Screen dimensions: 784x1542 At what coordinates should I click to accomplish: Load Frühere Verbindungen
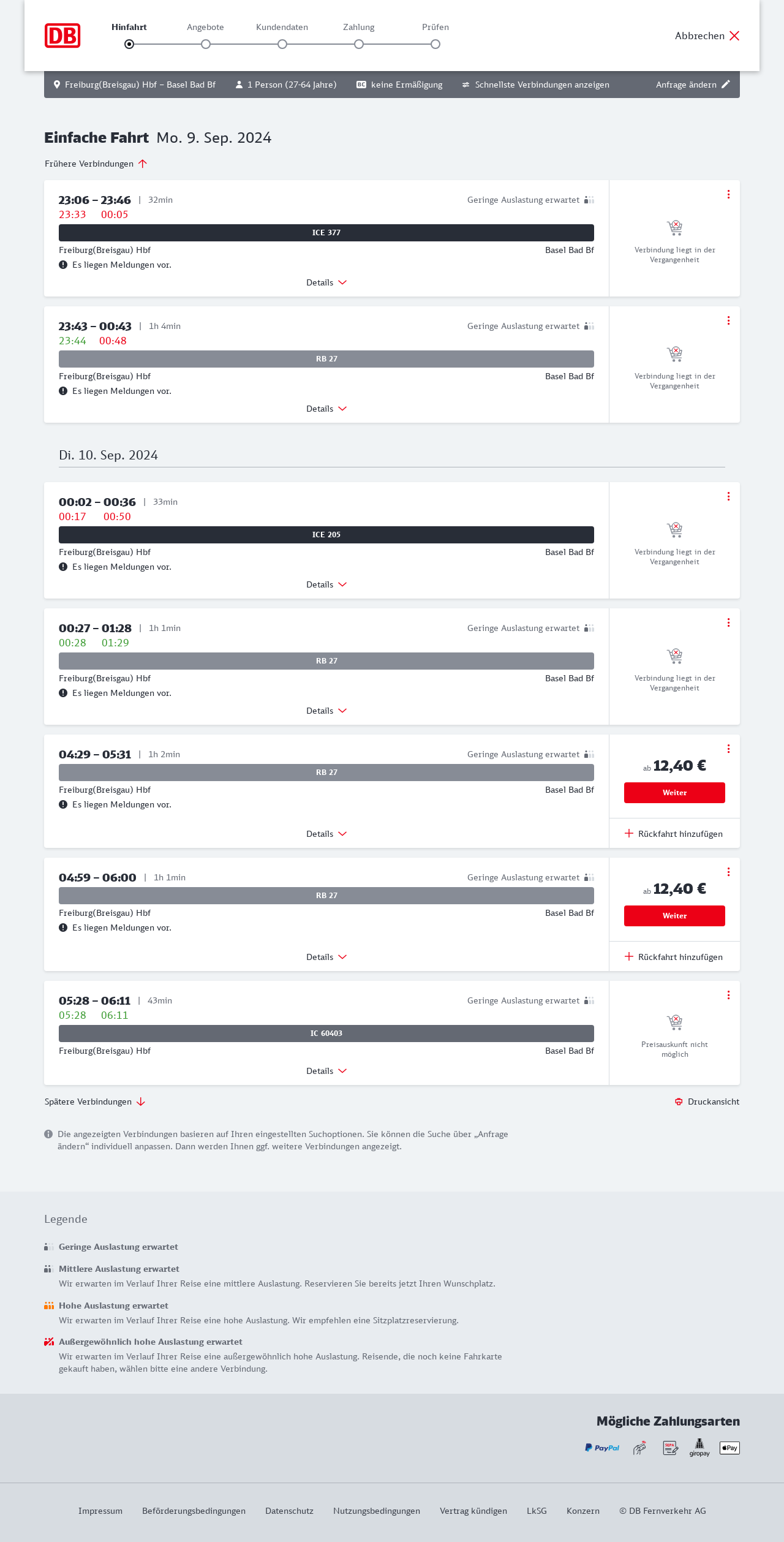pyautogui.click(x=96, y=164)
